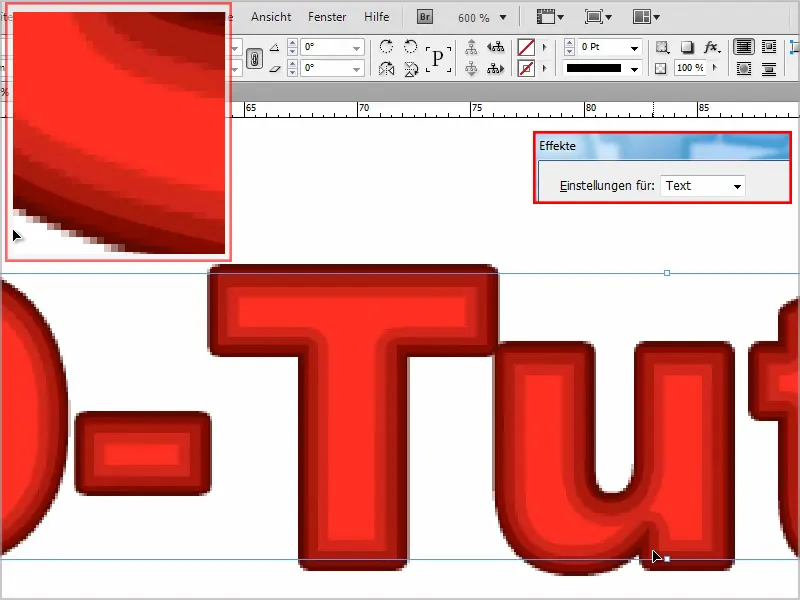The height and width of the screenshot is (600, 800).
Task: Click the bottom text frame selection handle
Action: tap(667, 559)
